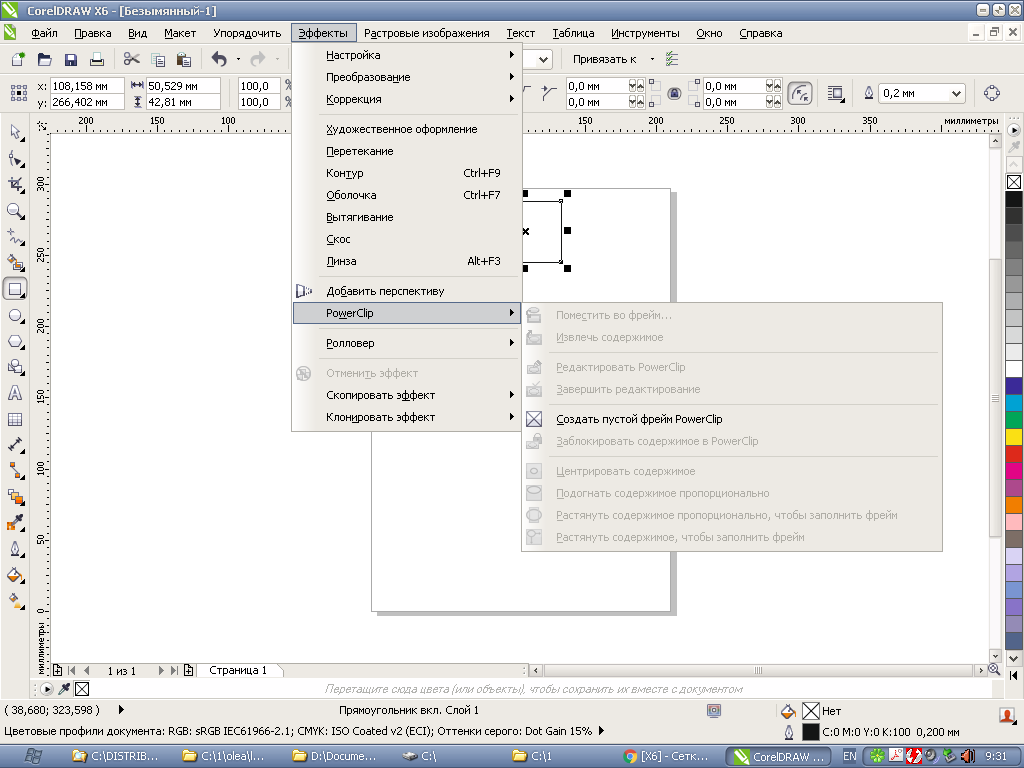Open the snap options icon
1024x768 pixels.
coord(672,59)
